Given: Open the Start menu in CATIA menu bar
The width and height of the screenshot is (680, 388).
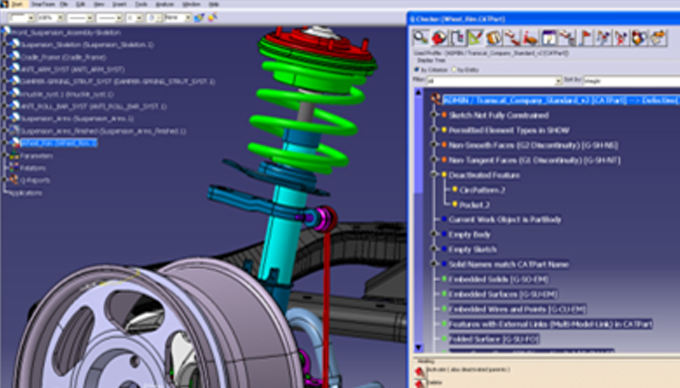Looking at the screenshot, I should (17, 4).
